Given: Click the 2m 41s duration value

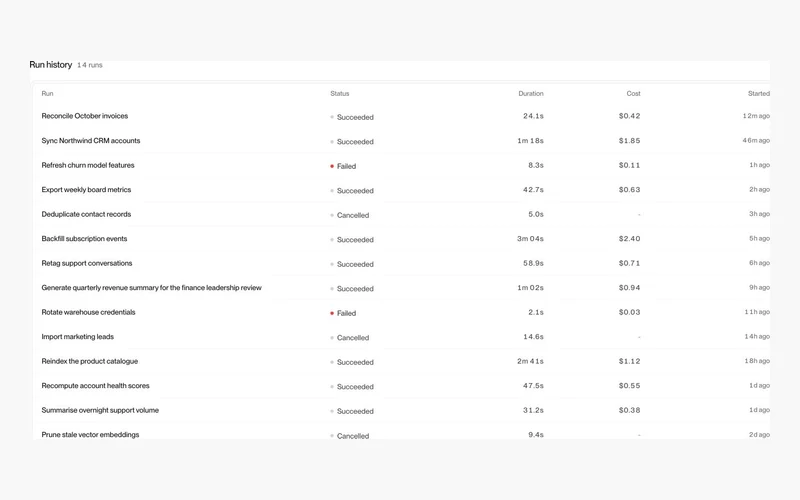Looking at the screenshot, I should point(531,361).
